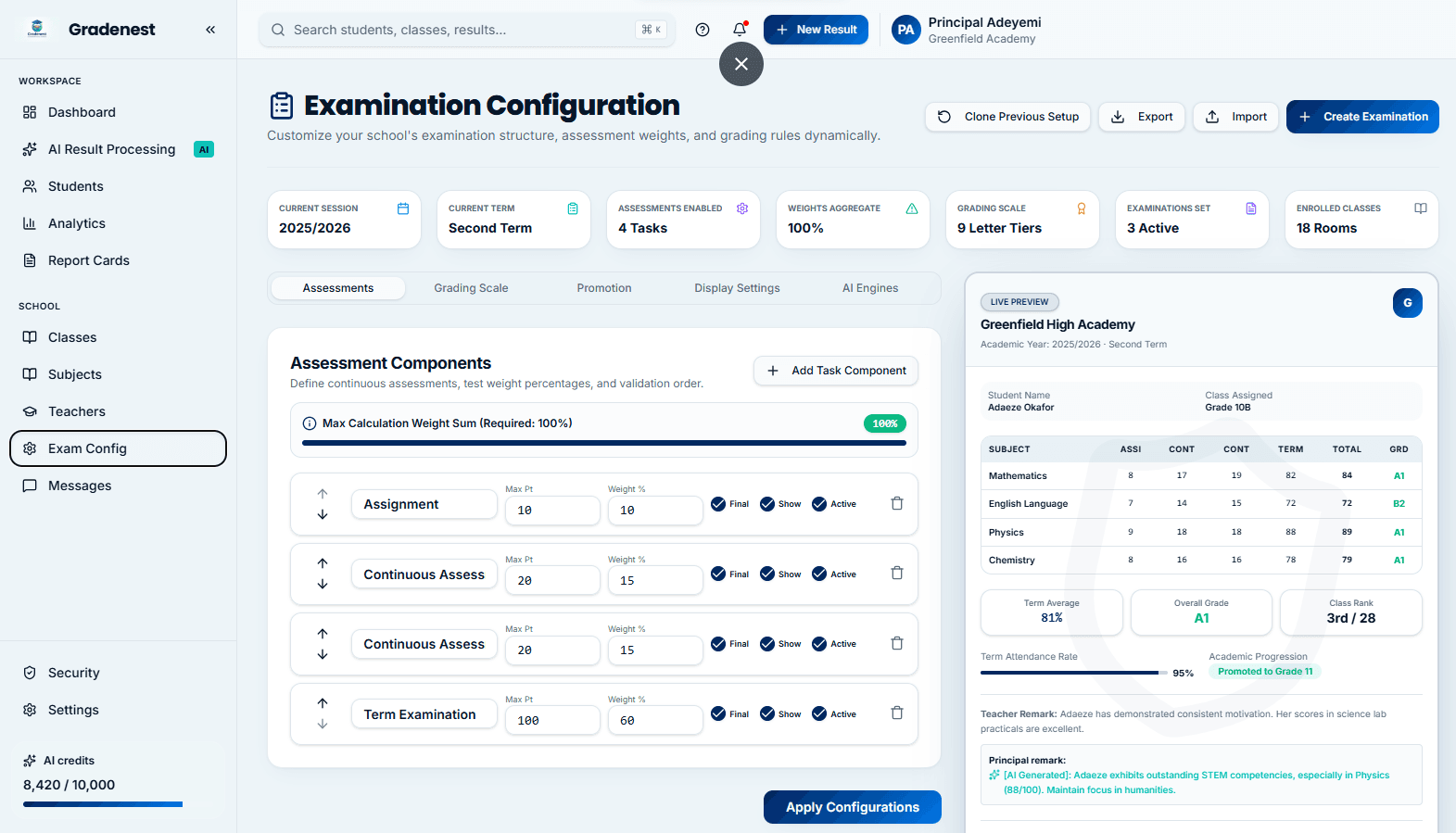Delete the Term Examination component
Screen dimensions: 1456x833
[x=897, y=713]
